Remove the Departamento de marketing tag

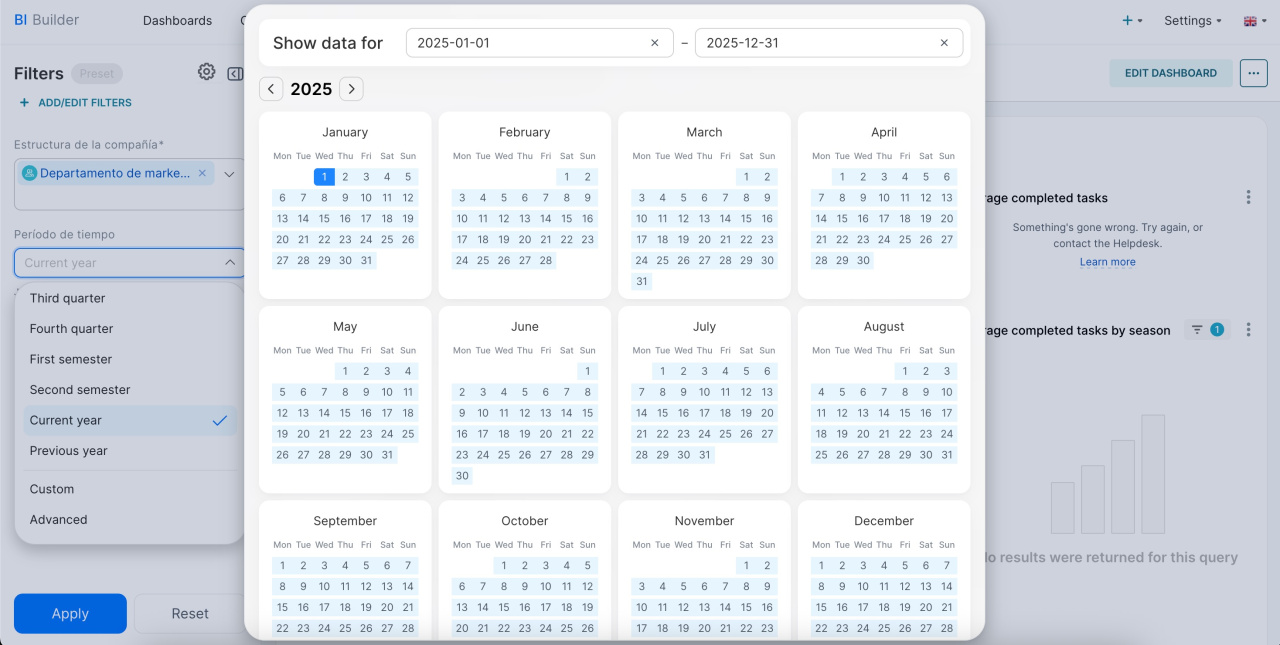click(202, 173)
